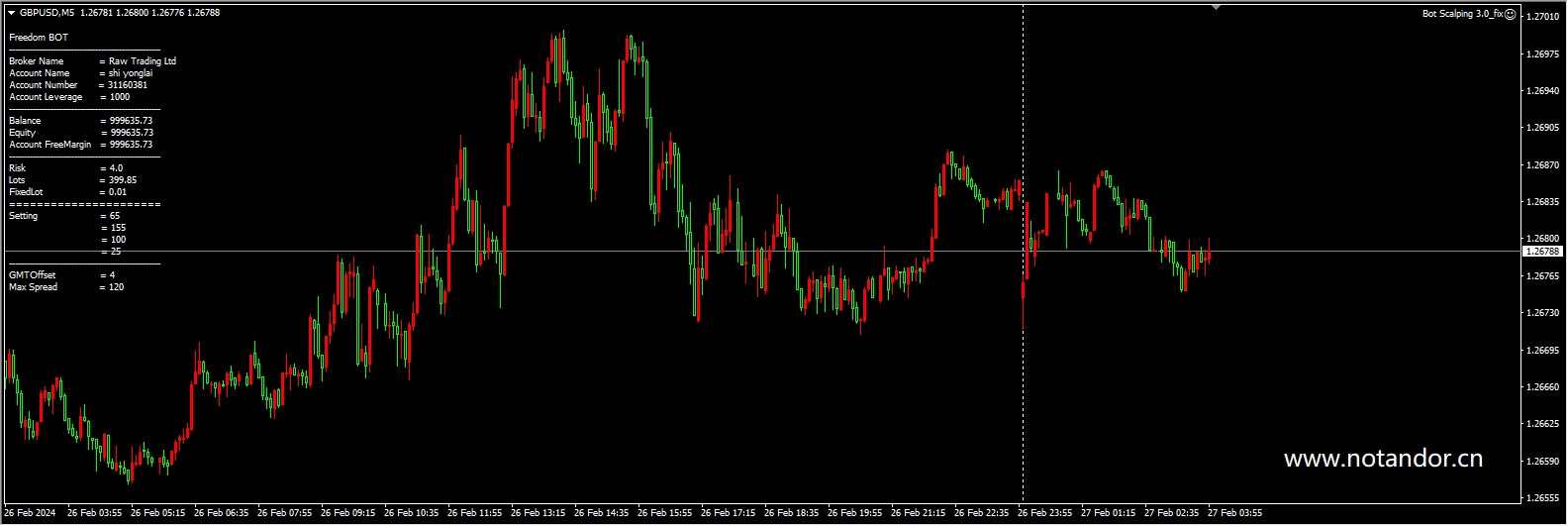The width and height of the screenshot is (1568, 526).
Task: Click time axis label 27 Feb 02:35
Action: tap(1172, 513)
